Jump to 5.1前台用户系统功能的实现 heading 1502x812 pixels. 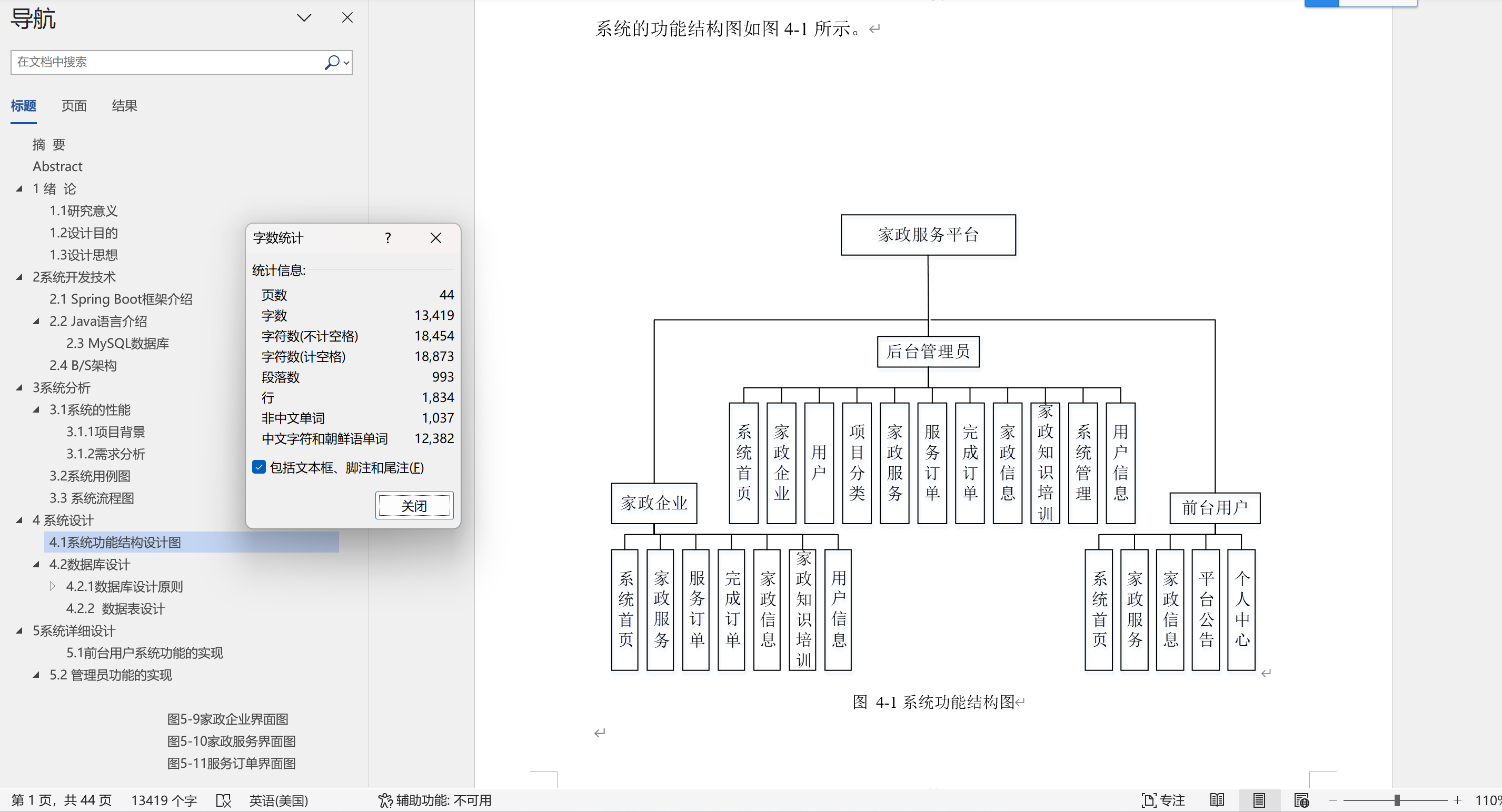coord(145,653)
